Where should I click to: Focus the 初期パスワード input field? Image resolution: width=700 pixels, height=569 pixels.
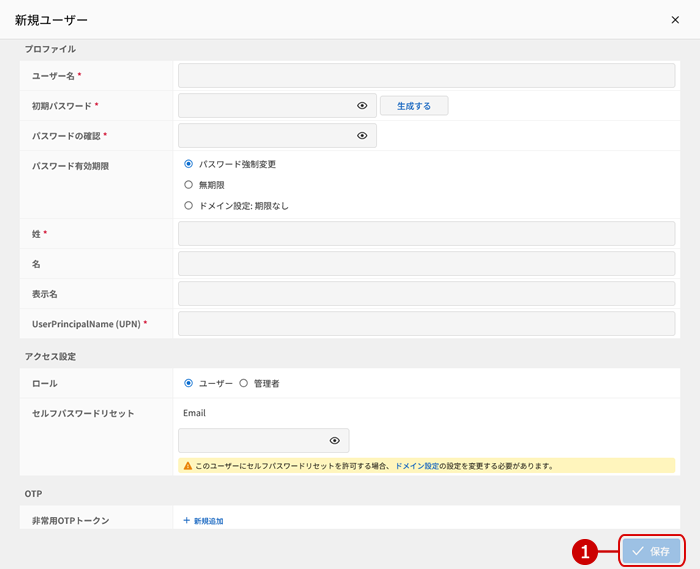(277, 105)
